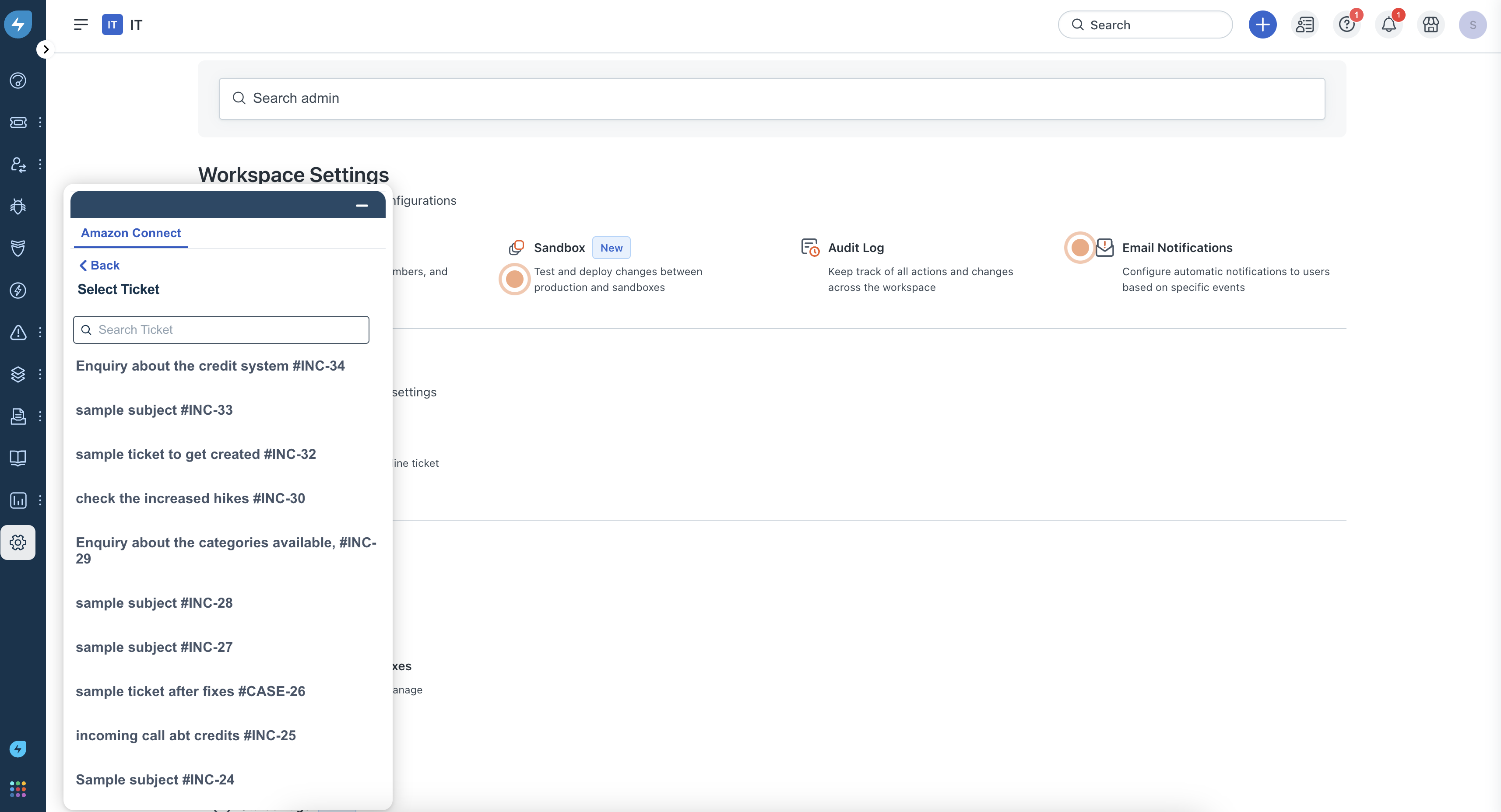Open the marketplace store icon
Screen dimensions: 1501x812
coord(1431,25)
